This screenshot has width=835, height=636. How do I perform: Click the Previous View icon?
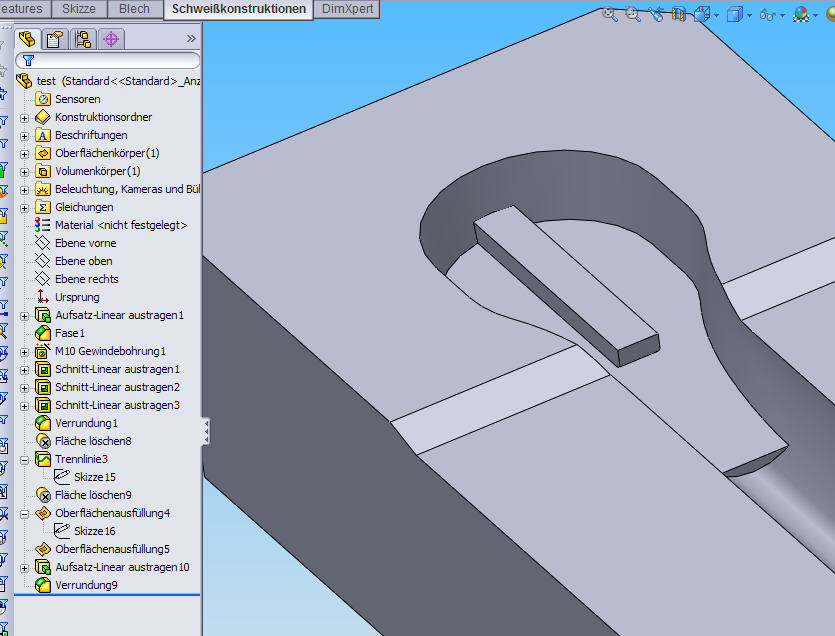pos(656,14)
